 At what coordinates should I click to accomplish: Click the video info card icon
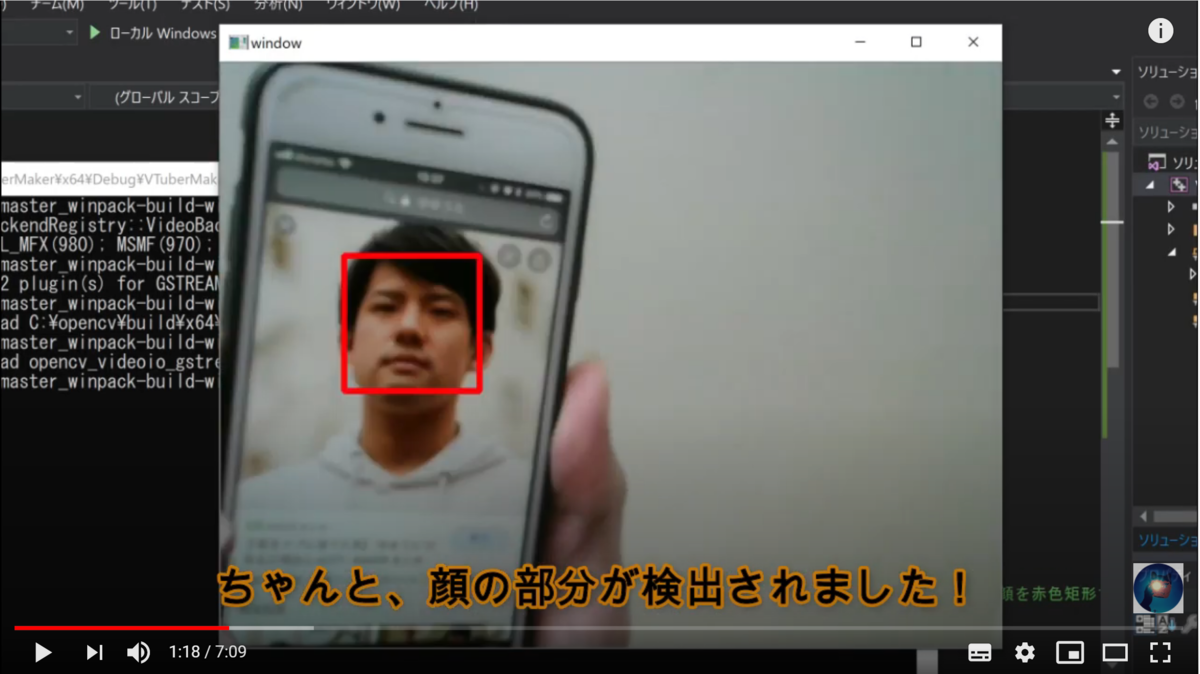coord(1160,31)
